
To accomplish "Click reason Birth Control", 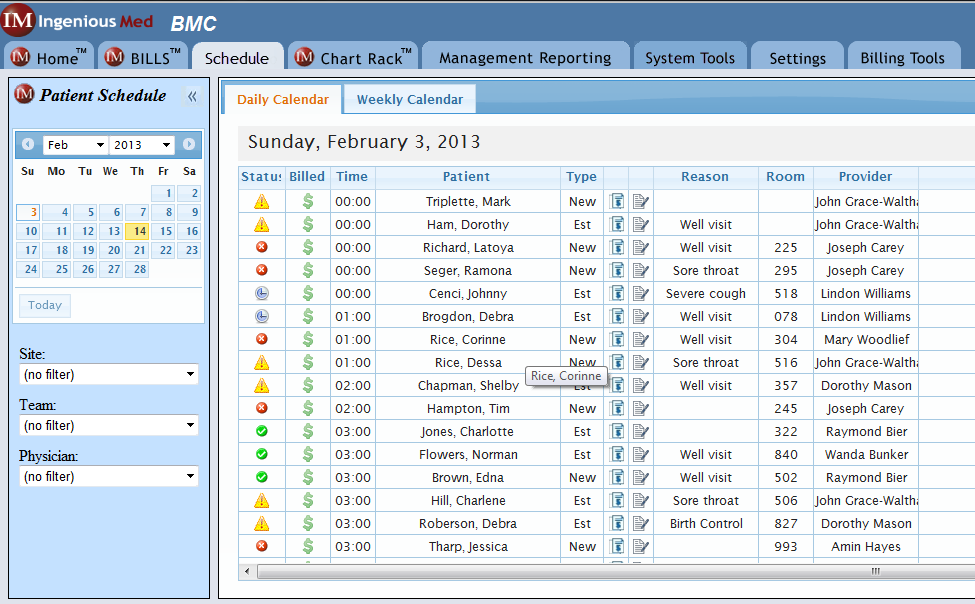I will point(706,524).
